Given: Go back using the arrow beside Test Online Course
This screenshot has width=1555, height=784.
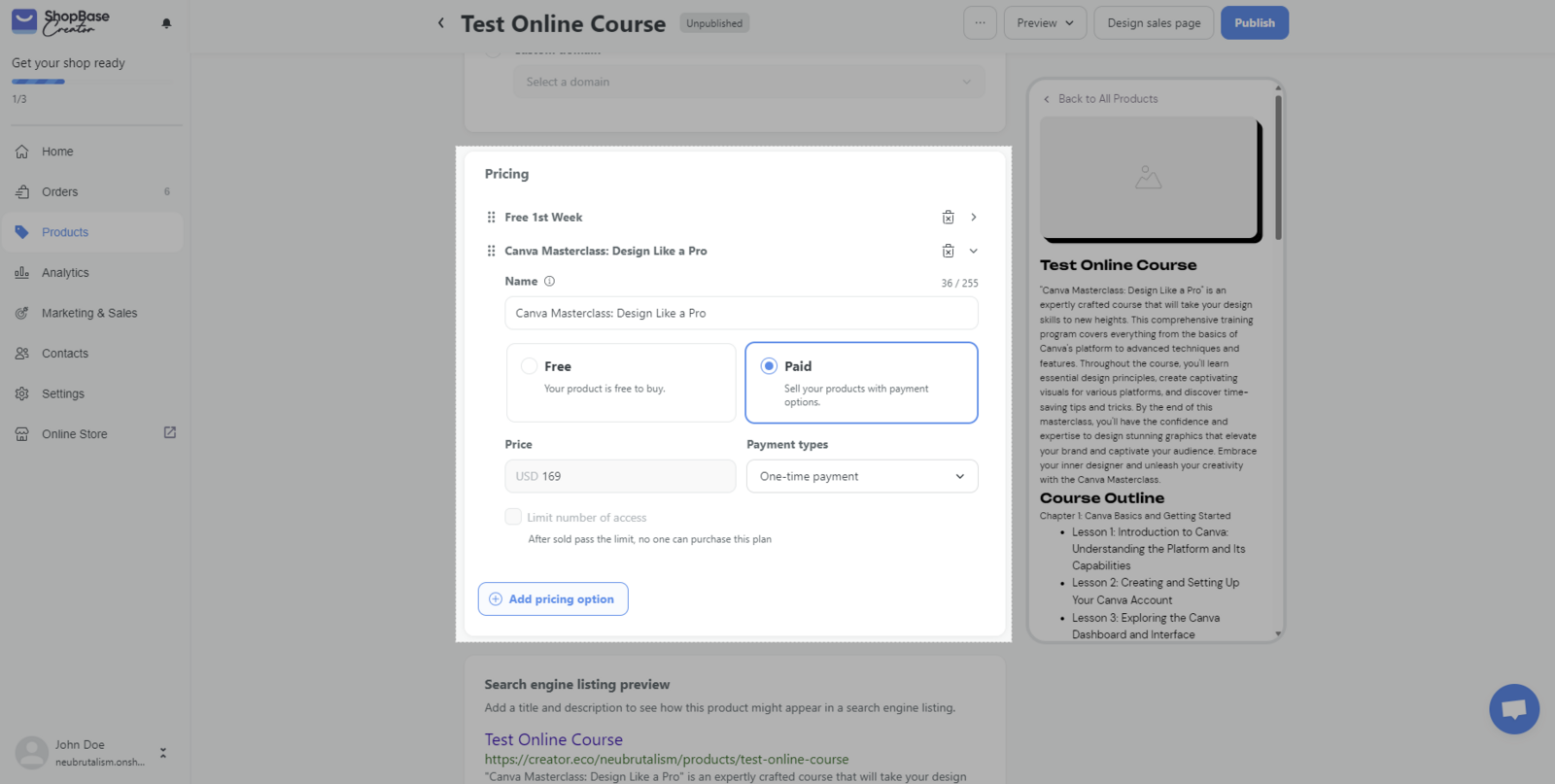Looking at the screenshot, I should (441, 23).
